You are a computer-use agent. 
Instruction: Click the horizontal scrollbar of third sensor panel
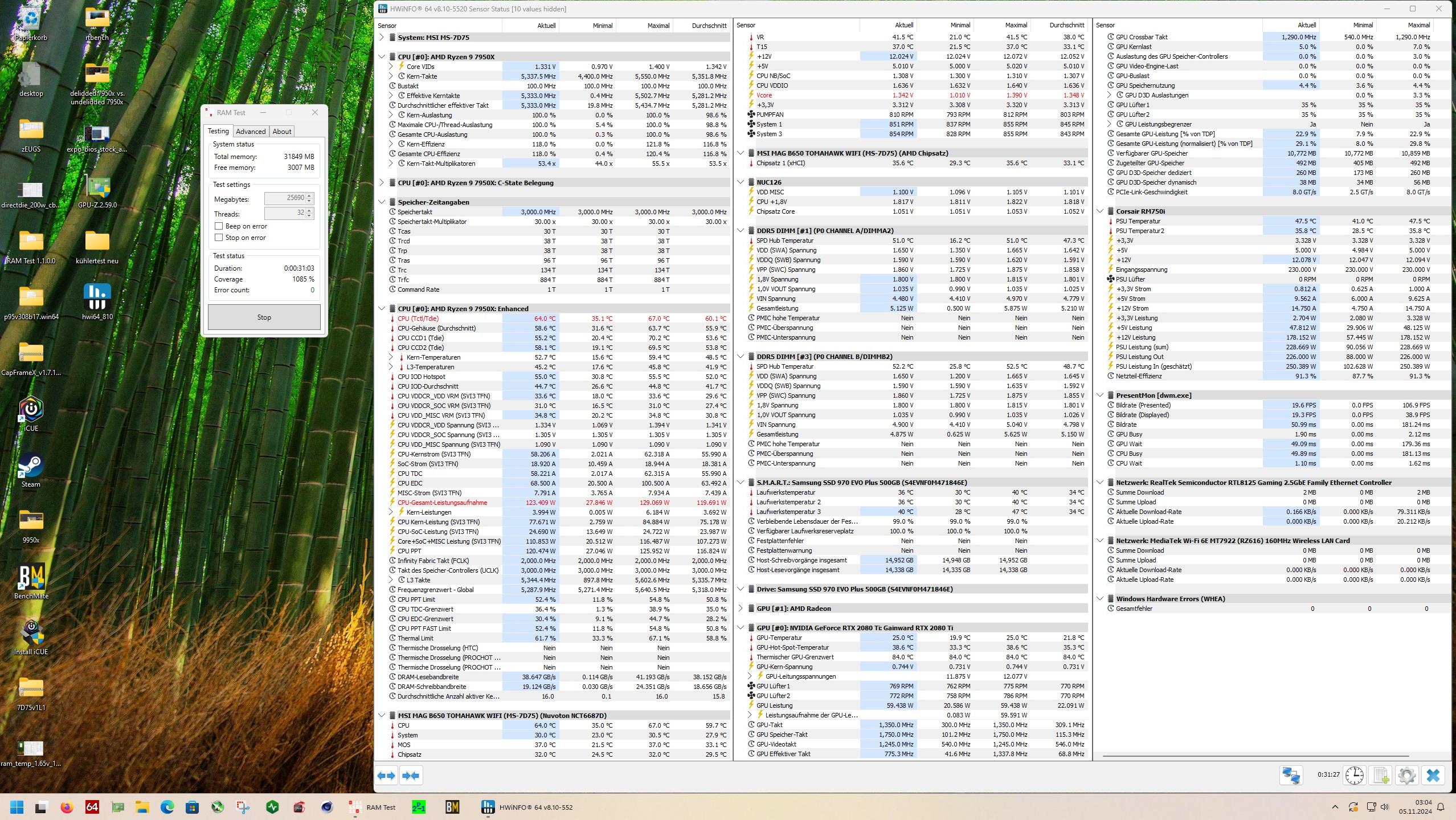tap(1255, 756)
